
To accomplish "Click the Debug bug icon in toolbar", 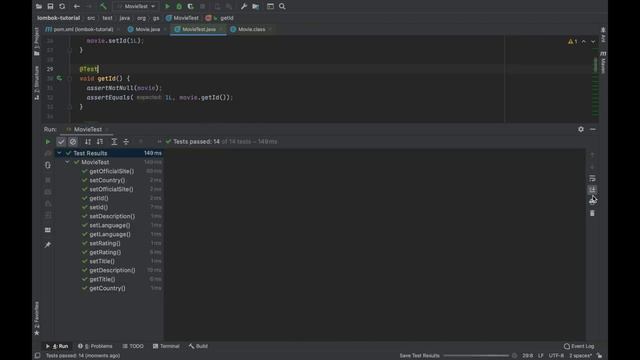I will click(179, 7).
